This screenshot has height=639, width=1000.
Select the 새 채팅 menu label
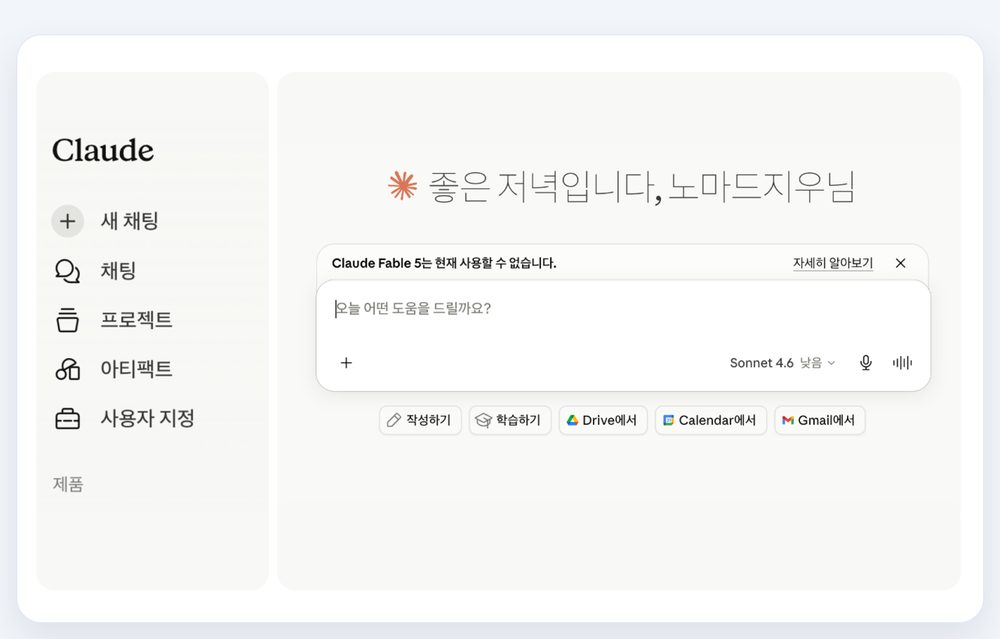point(129,221)
